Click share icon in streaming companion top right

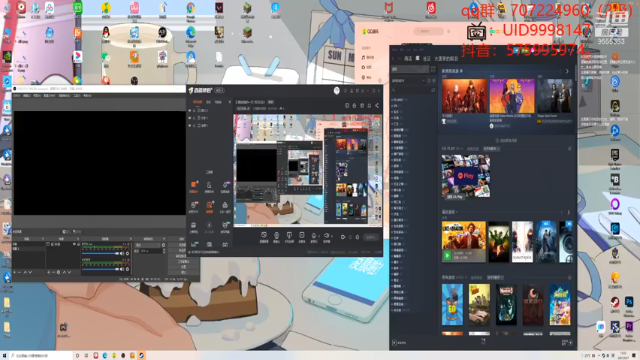[x=377, y=106]
